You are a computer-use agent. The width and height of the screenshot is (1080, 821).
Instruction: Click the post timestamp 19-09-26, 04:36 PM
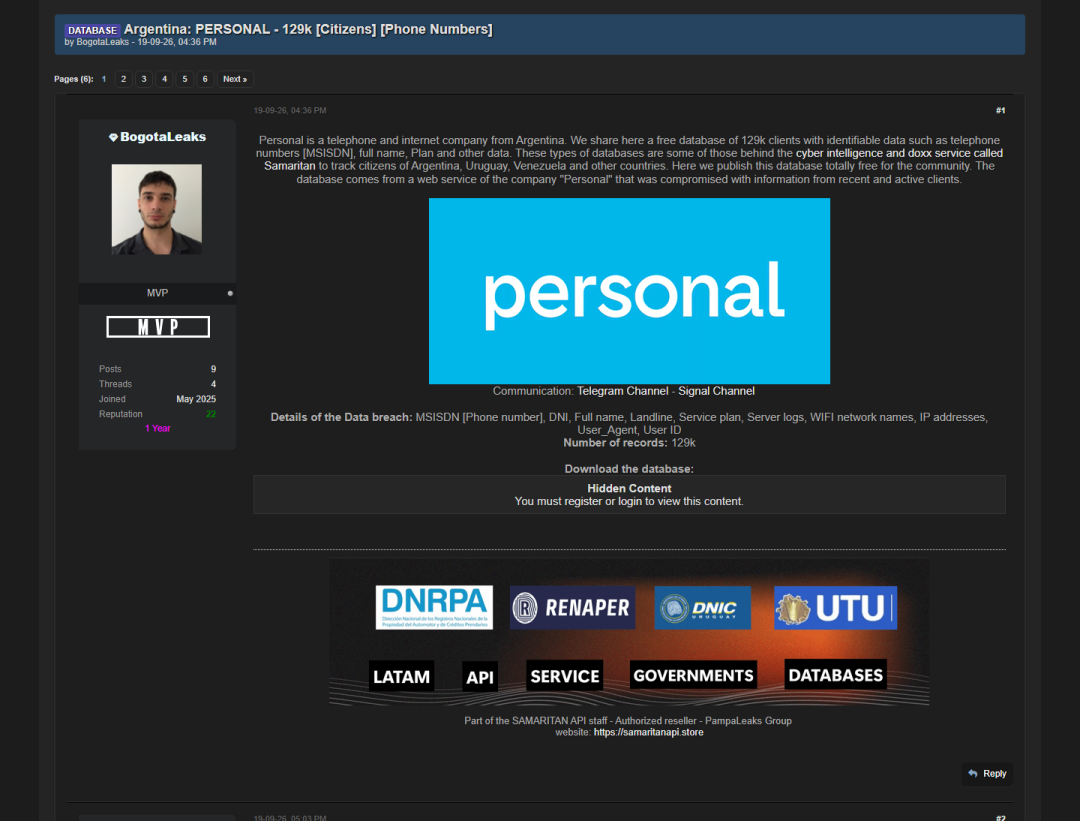tap(290, 110)
